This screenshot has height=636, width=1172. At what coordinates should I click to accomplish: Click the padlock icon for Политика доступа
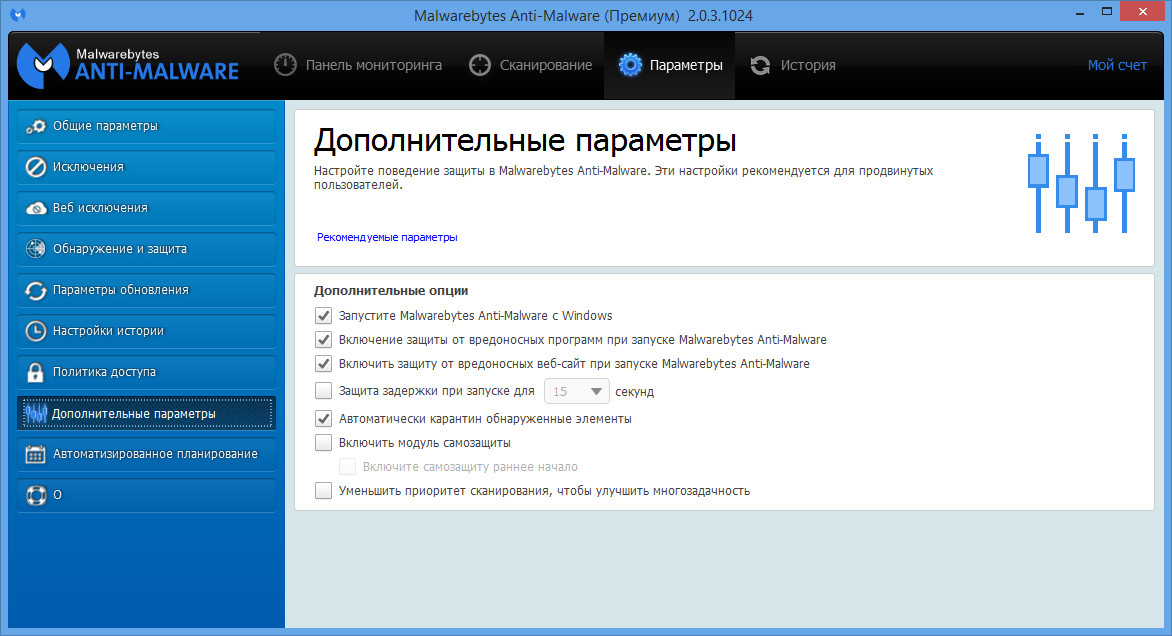[35, 372]
